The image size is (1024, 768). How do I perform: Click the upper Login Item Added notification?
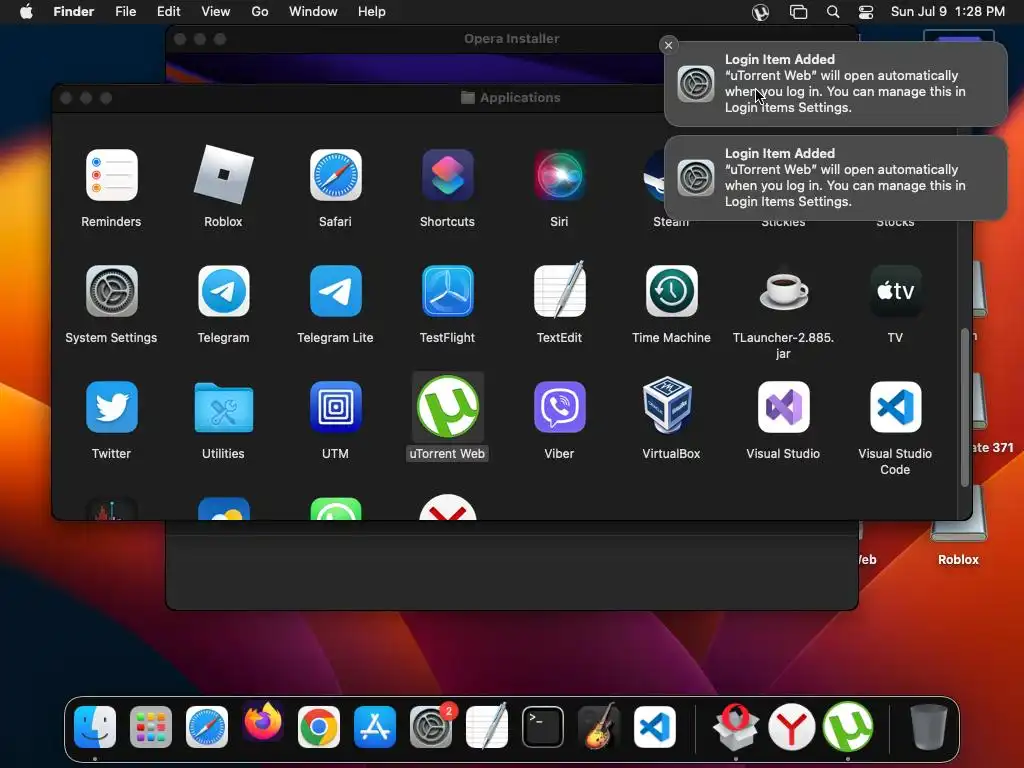pos(835,84)
